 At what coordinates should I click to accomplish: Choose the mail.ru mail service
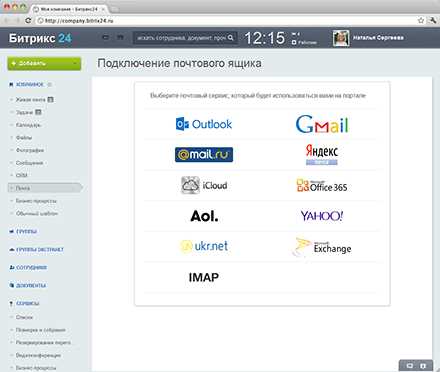pos(204,155)
